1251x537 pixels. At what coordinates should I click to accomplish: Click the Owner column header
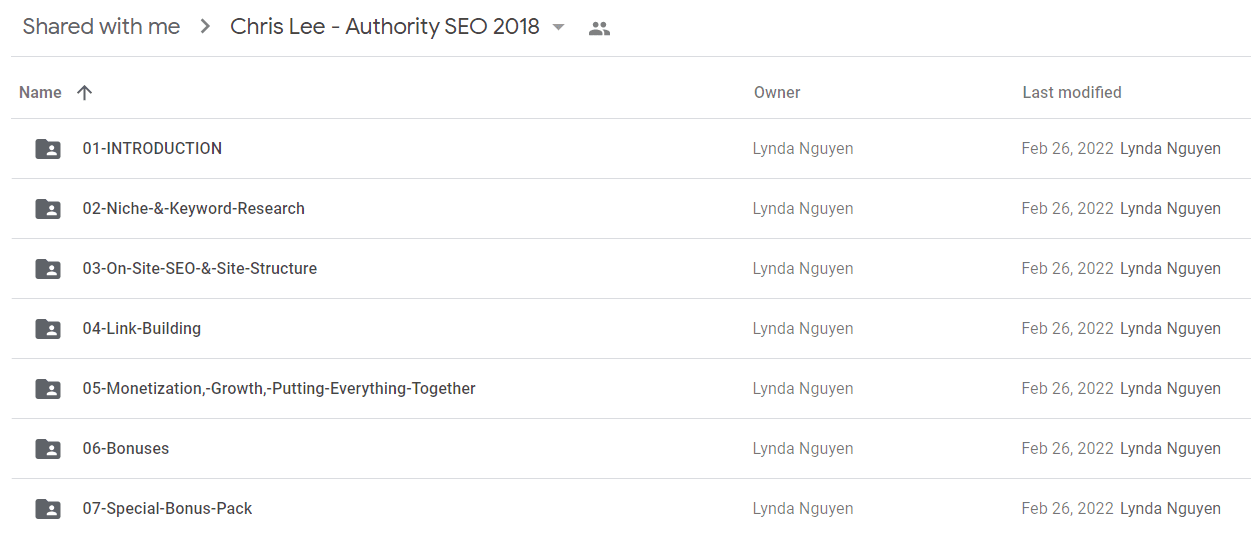click(x=777, y=92)
